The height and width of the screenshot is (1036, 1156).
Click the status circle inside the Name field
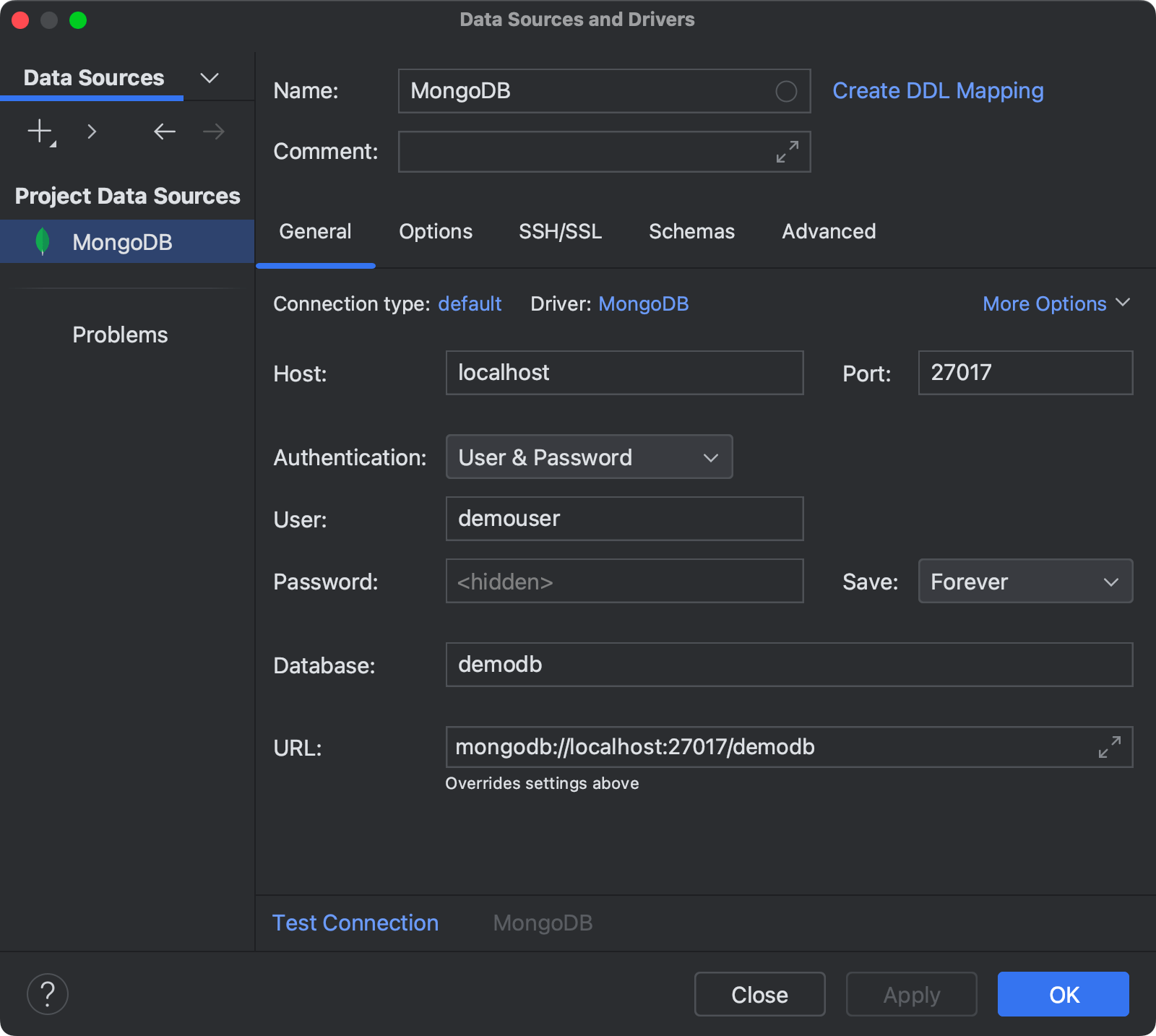pos(785,91)
